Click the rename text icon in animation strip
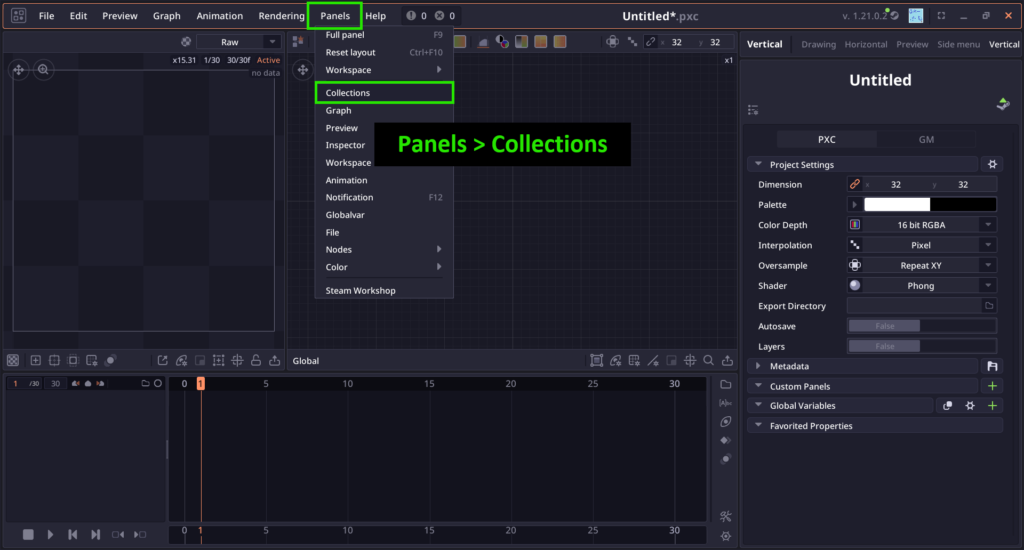This screenshot has width=1024, height=550. tap(726, 403)
